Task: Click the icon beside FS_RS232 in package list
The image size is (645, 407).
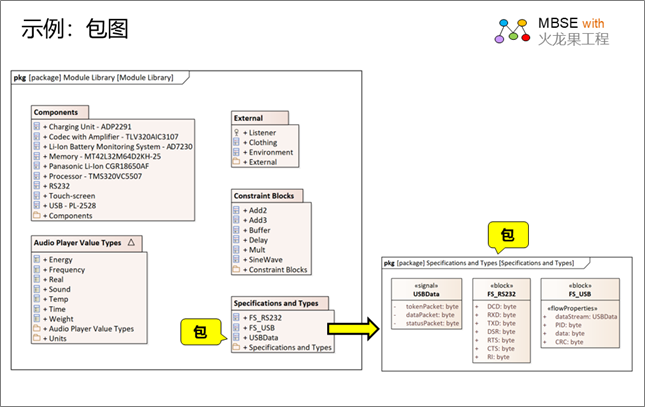Action: point(237,317)
